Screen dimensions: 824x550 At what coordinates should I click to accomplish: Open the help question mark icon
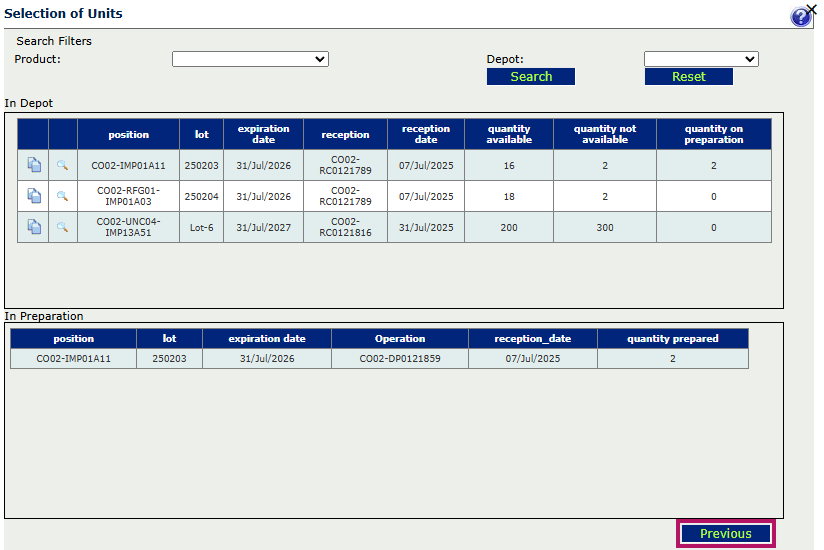[800, 17]
